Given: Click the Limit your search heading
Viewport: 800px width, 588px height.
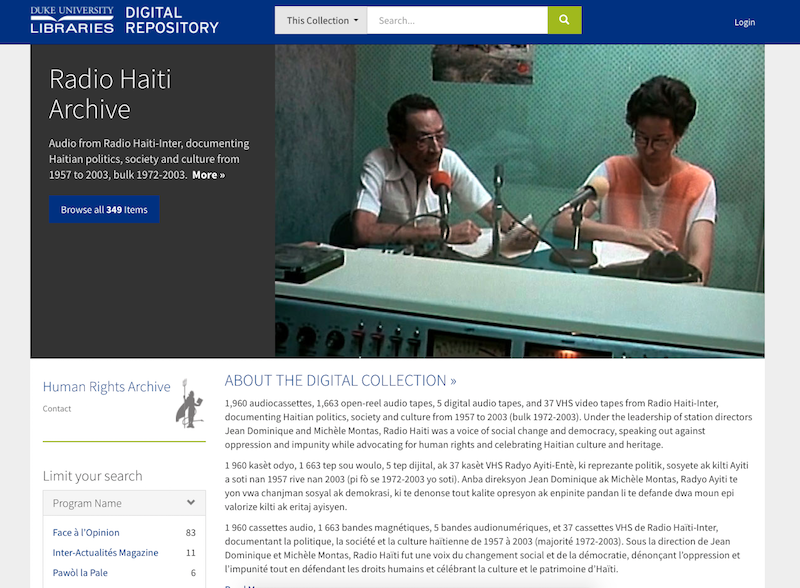Looking at the screenshot, I should pyautogui.click(x=93, y=476).
